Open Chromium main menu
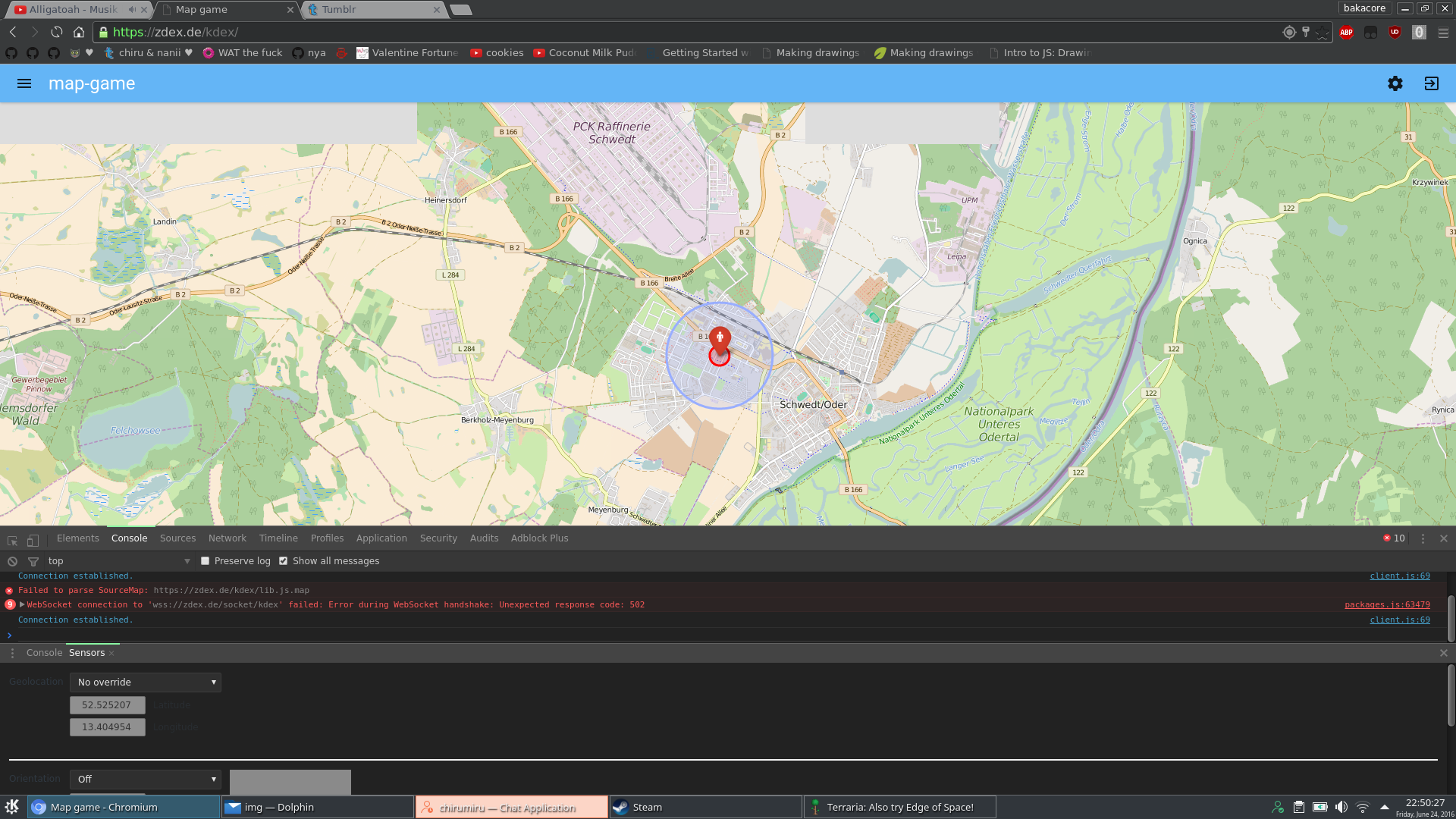 pos(1443,33)
